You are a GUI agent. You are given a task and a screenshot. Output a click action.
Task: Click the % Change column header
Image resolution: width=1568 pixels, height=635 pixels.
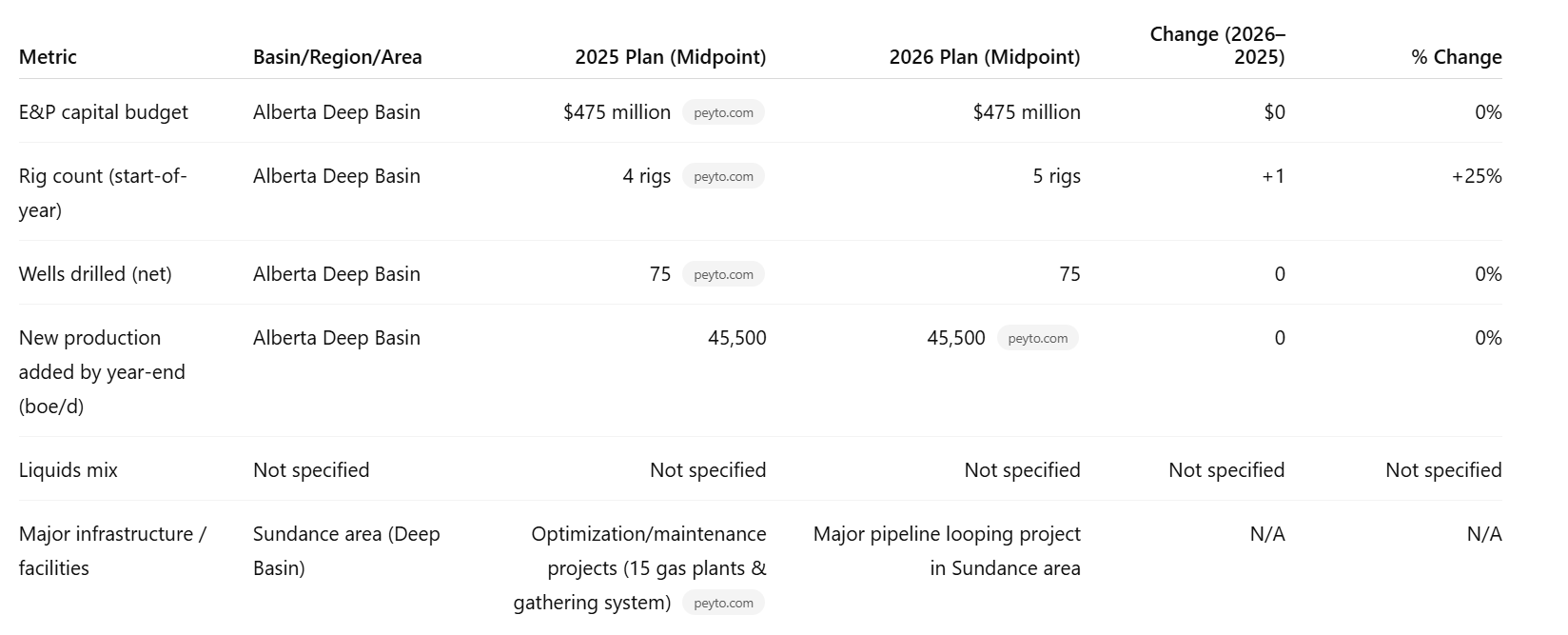1457,57
